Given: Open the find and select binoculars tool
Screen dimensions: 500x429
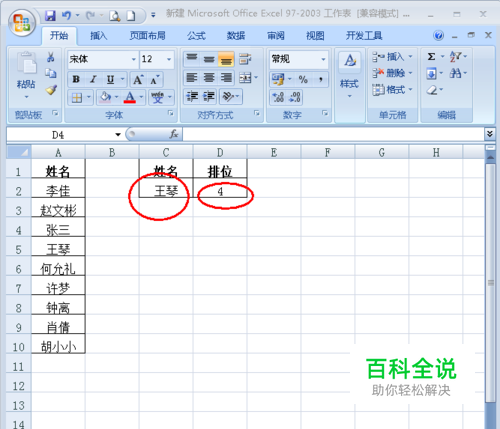Looking at the screenshot, I should [x=455, y=73].
